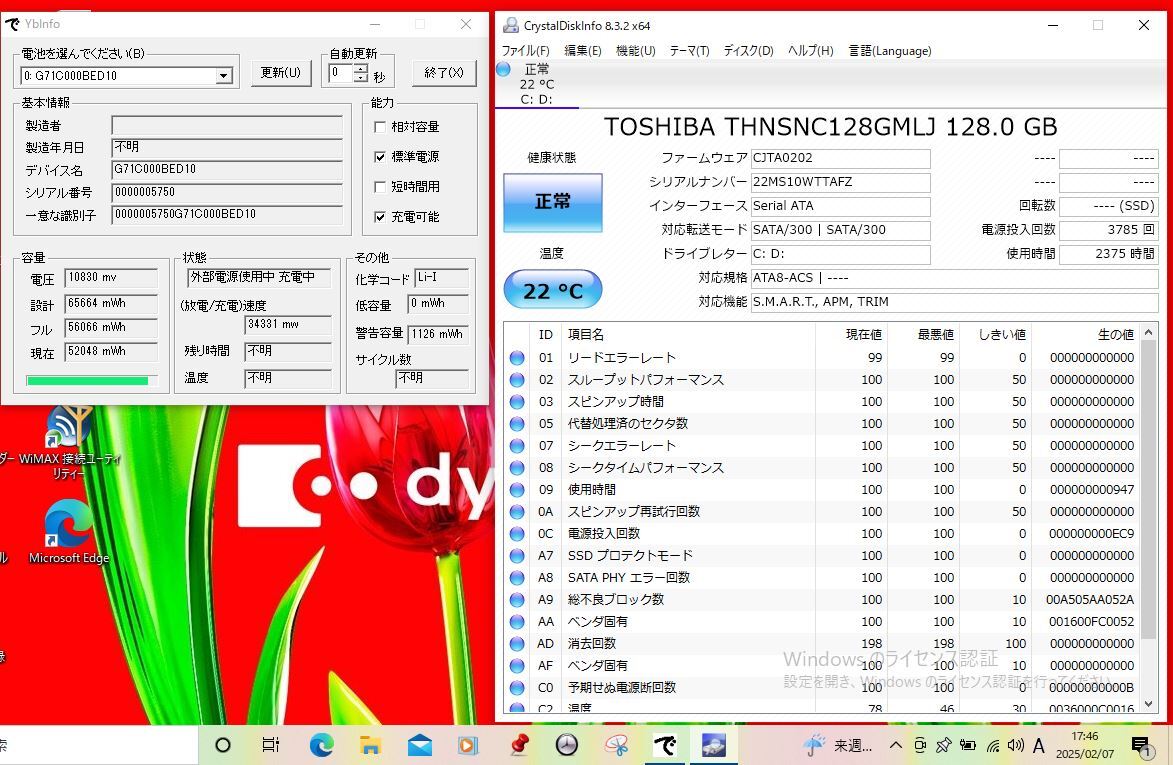Click シリアル番号 field 0000005750
The image size is (1173, 765).
pos(227,192)
